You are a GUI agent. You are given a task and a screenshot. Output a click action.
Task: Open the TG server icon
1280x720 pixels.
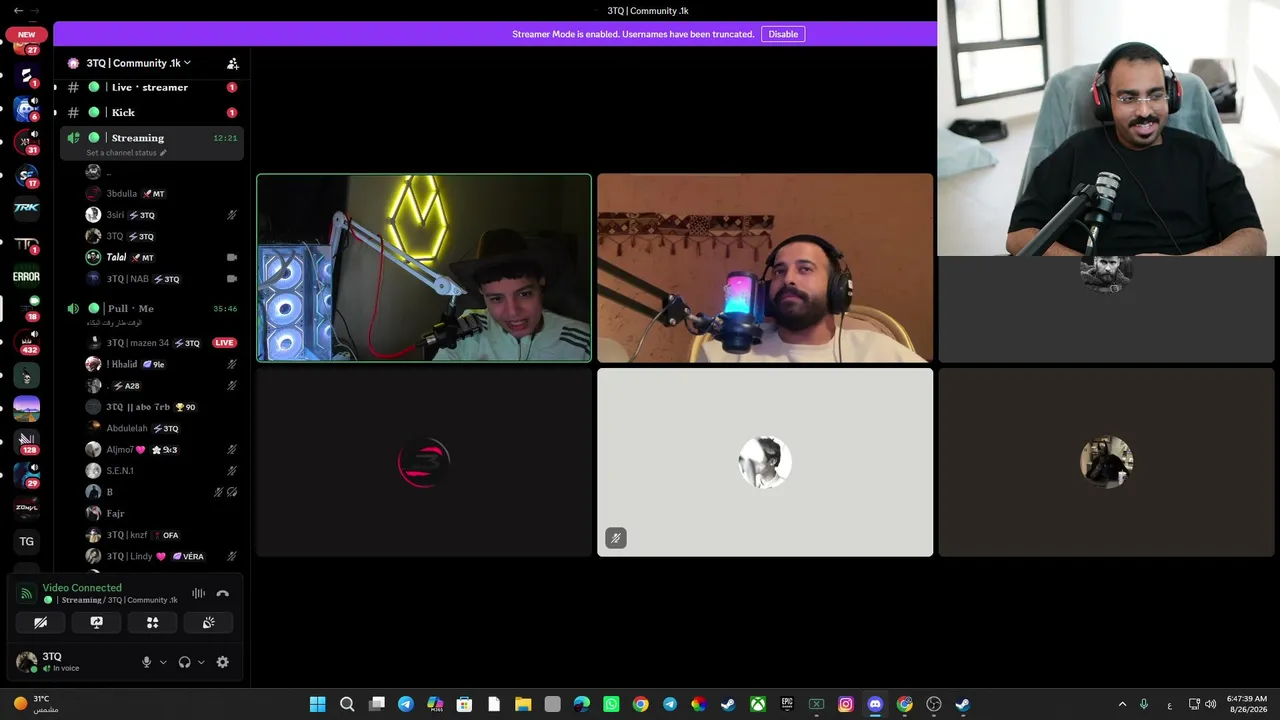[x=26, y=541]
